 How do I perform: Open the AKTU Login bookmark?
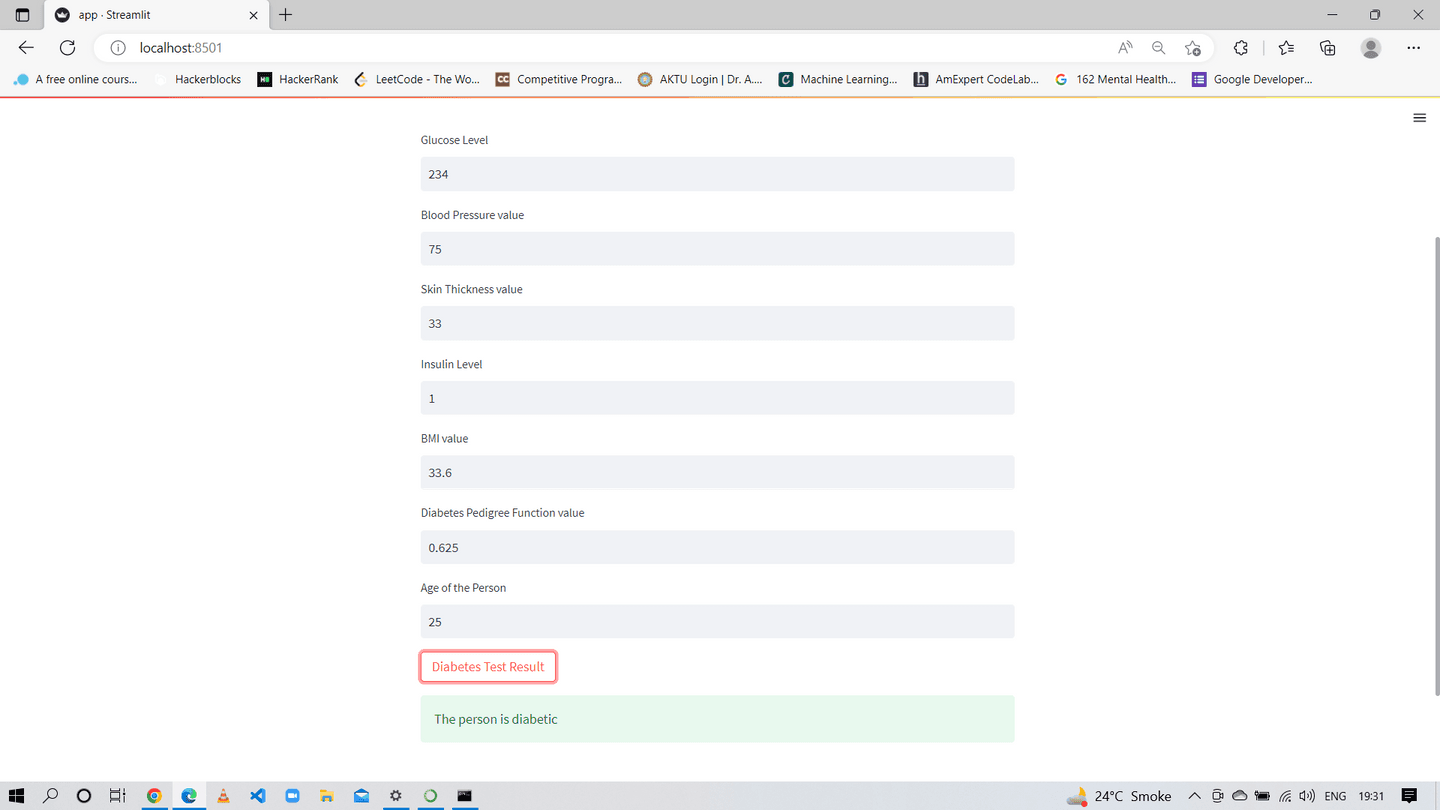point(700,79)
